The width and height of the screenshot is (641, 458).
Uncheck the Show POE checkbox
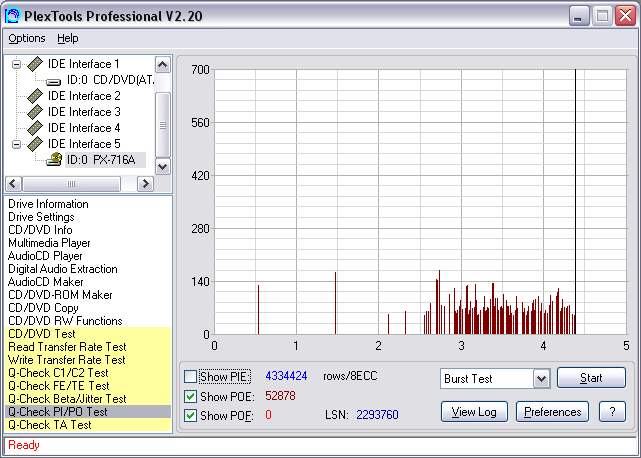pos(191,396)
